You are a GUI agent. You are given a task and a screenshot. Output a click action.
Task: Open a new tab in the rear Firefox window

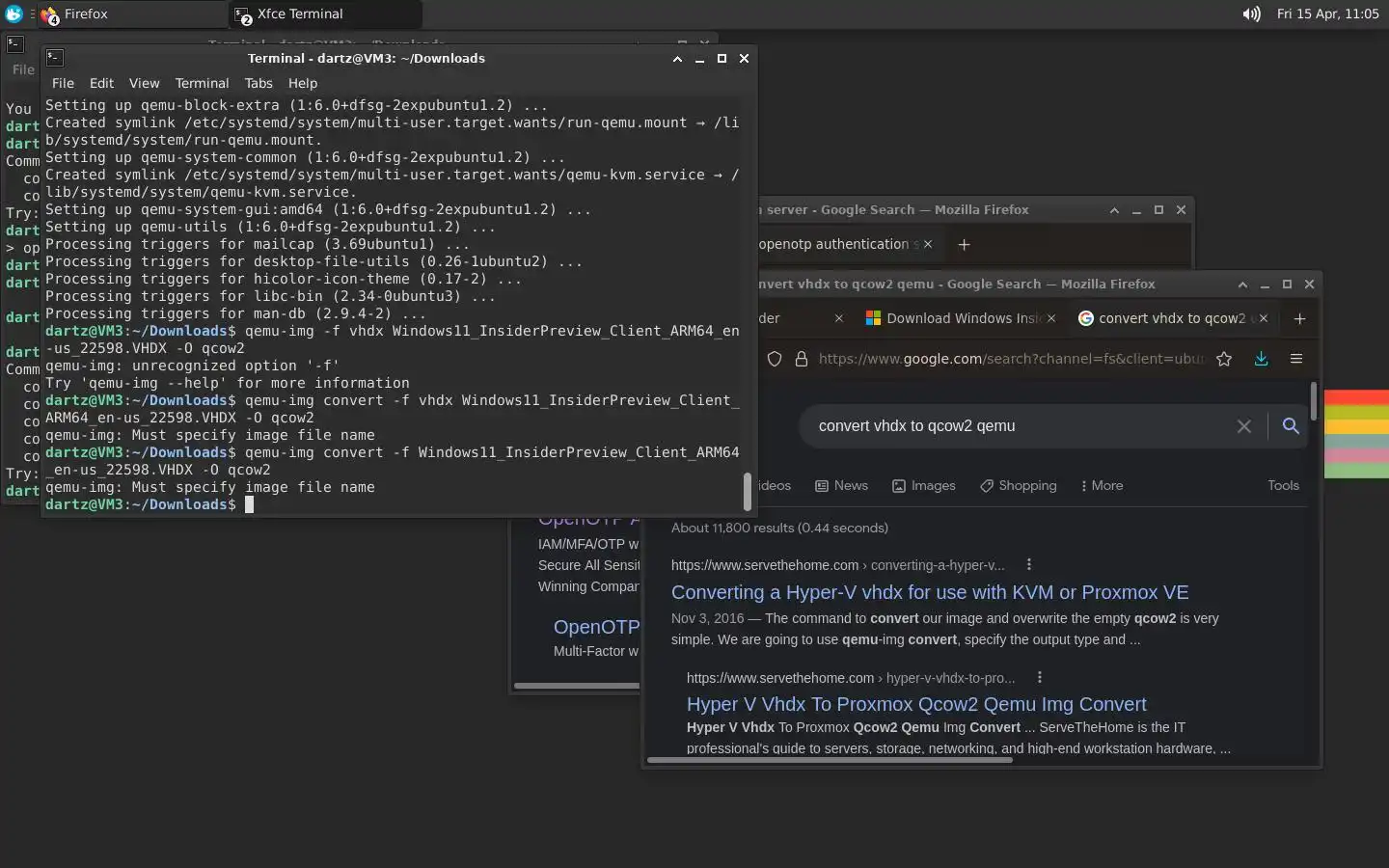964,244
